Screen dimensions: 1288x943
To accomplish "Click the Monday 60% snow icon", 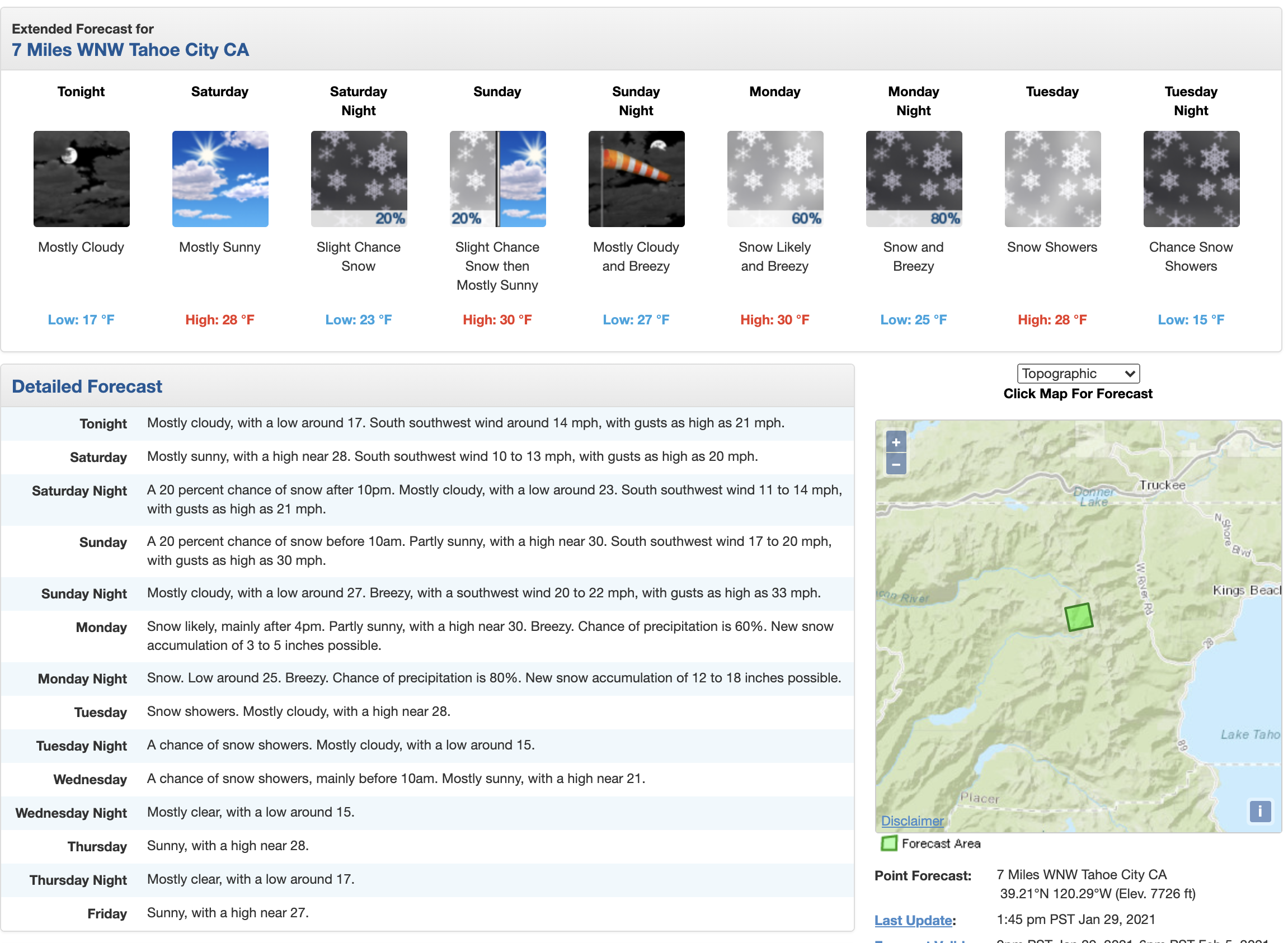I will 775,179.
